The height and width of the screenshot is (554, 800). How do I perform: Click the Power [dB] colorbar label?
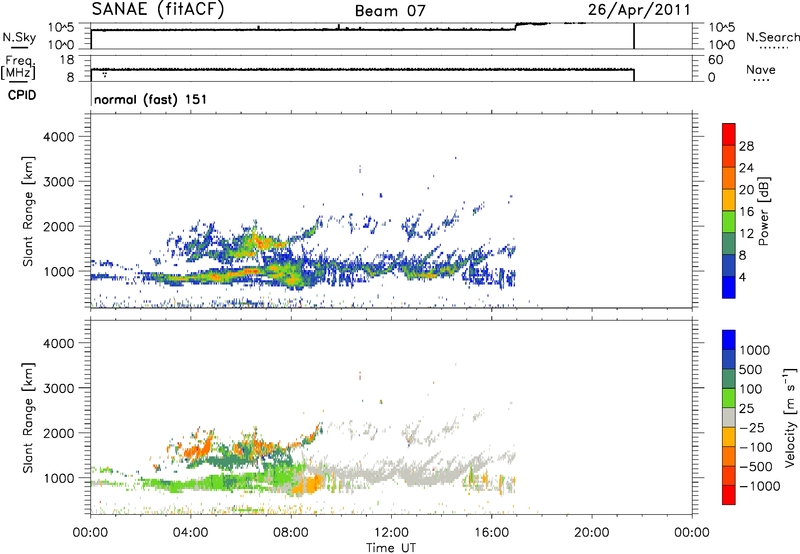(x=764, y=211)
